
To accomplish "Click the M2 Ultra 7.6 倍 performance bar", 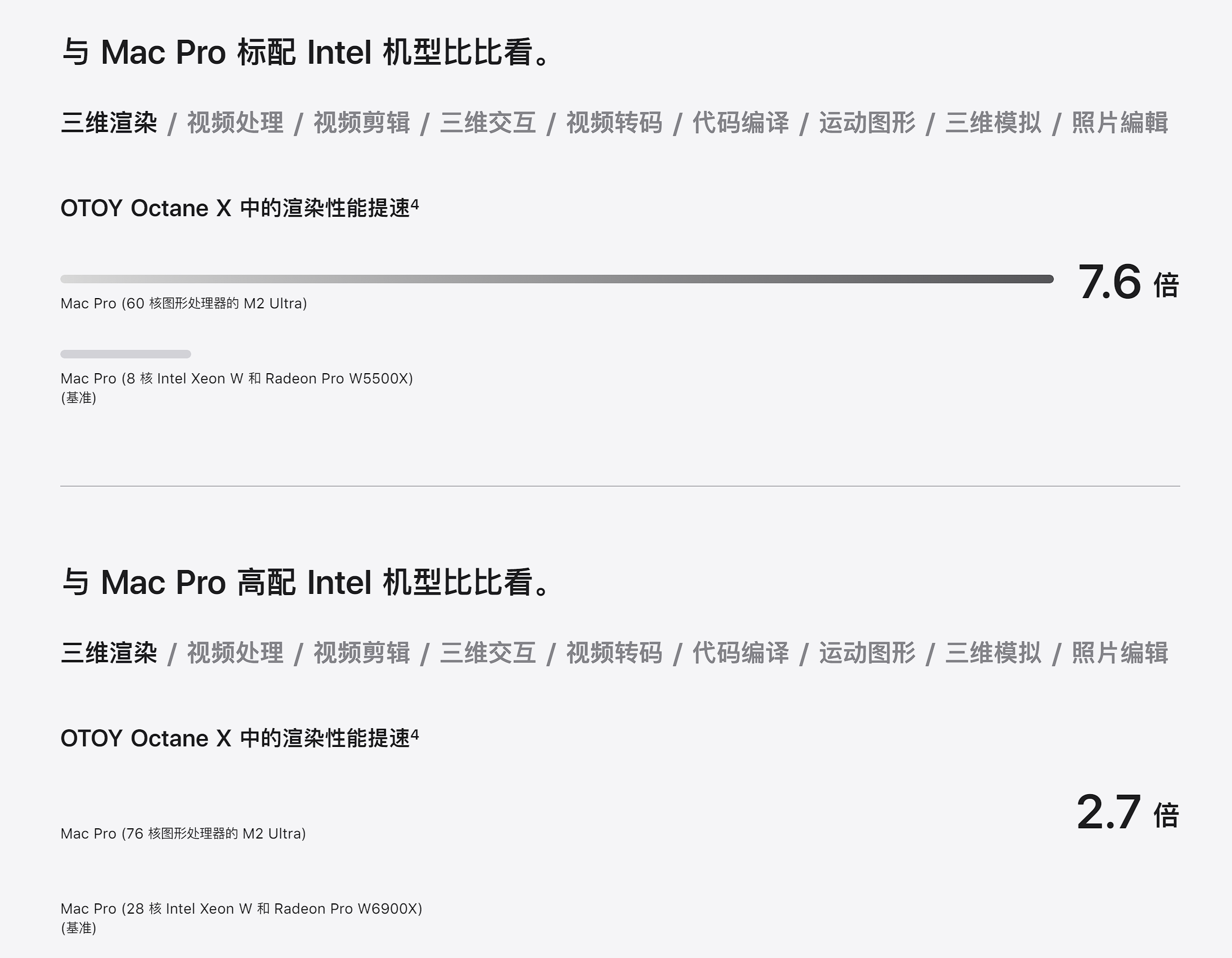I will (557, 279).
